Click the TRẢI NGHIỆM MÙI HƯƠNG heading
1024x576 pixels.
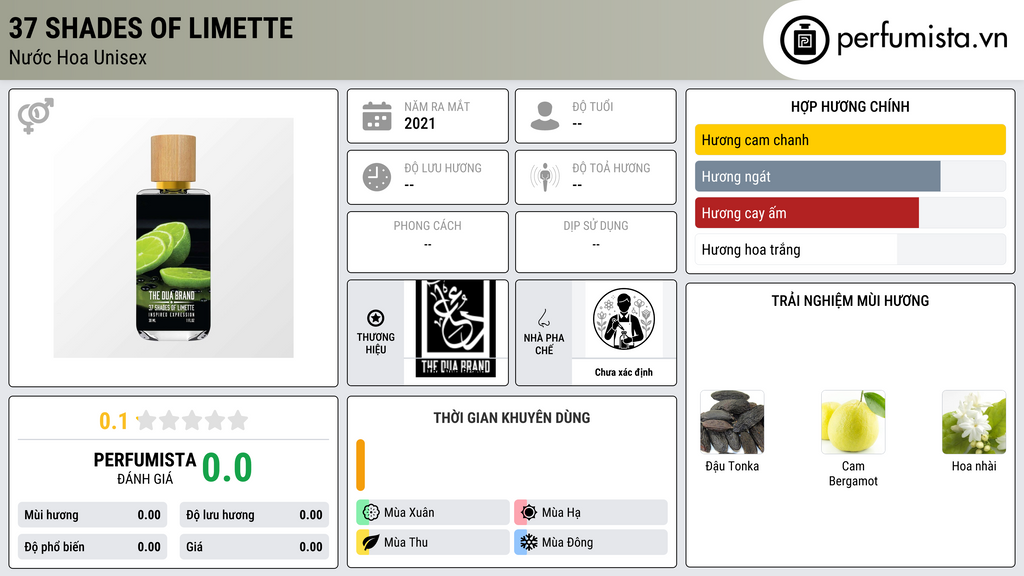(850, 300)
